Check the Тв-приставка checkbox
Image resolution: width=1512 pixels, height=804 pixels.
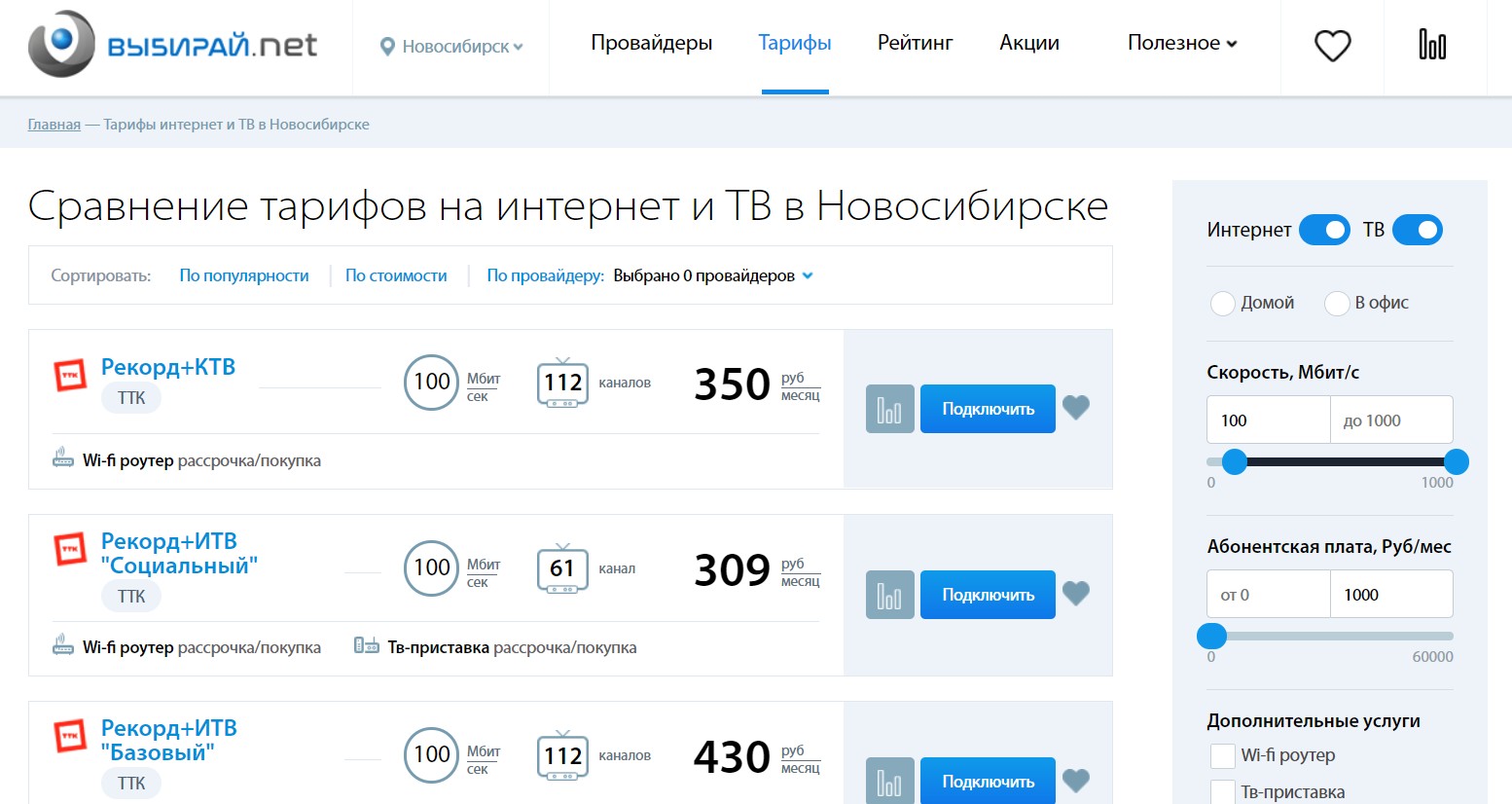(1222, 792)
